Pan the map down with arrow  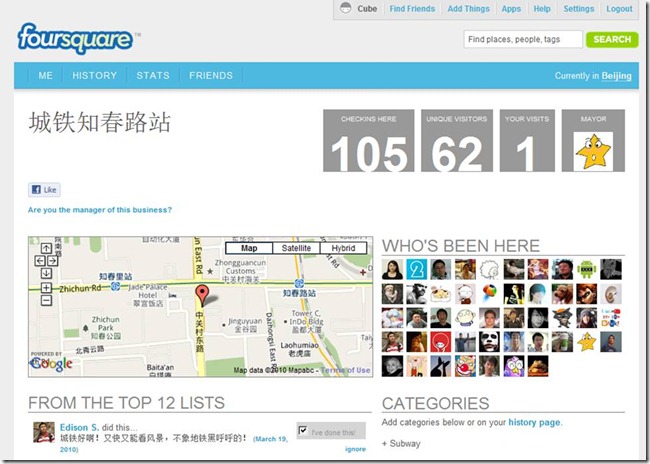[46, 273]
